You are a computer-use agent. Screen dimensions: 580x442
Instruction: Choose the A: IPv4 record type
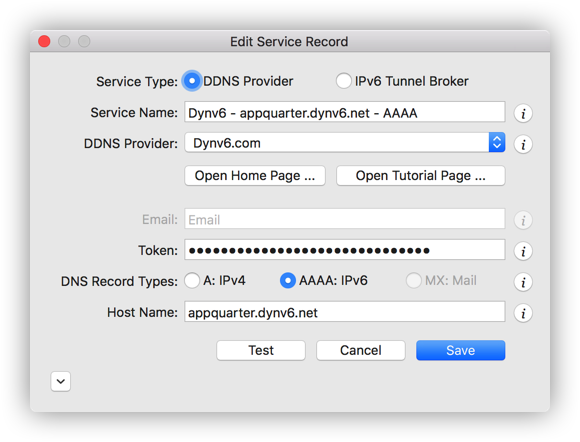click(192, 280)
